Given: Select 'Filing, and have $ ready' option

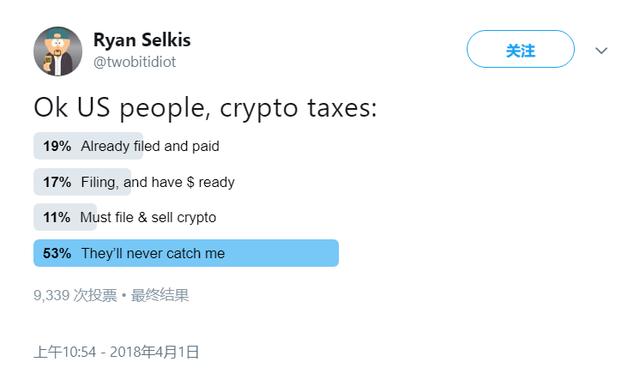Looking at the screenshot, I should [158, 182].
